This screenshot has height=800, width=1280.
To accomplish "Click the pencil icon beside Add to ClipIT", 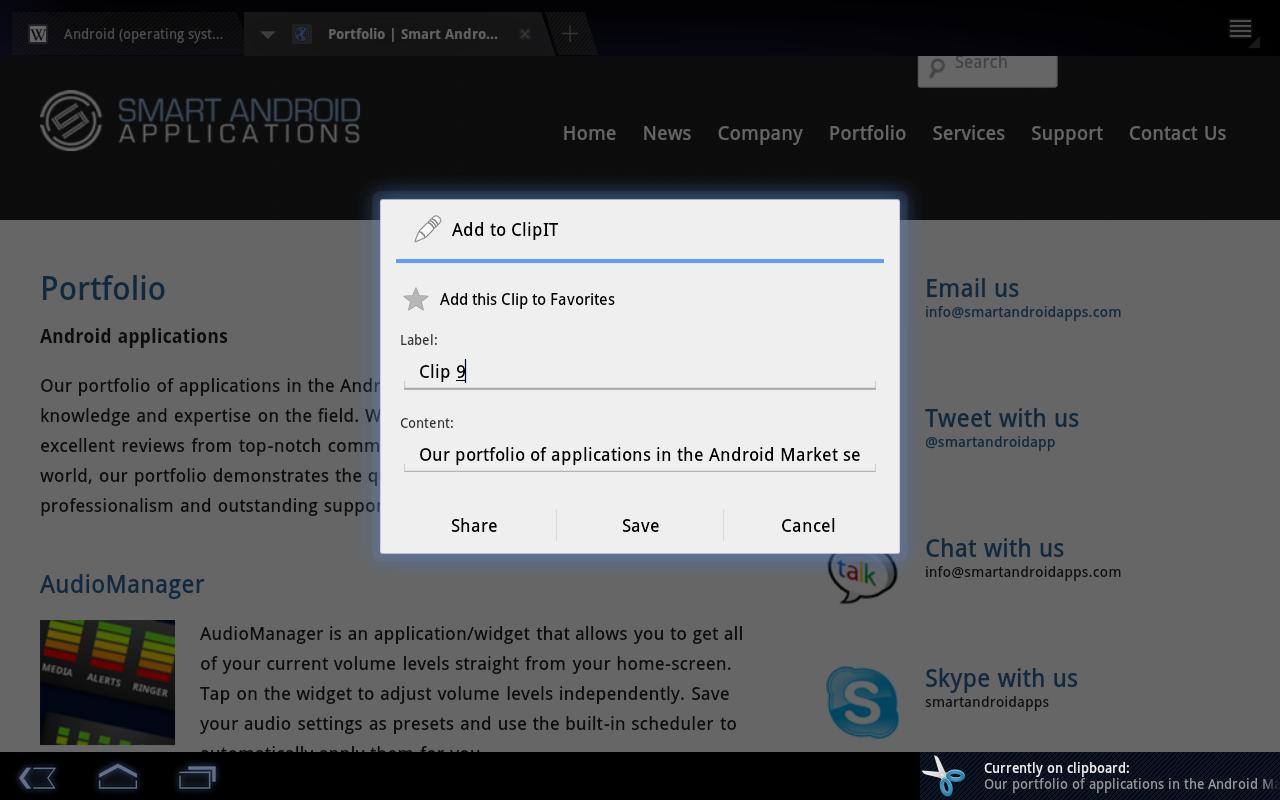I will tap(427, 229).
